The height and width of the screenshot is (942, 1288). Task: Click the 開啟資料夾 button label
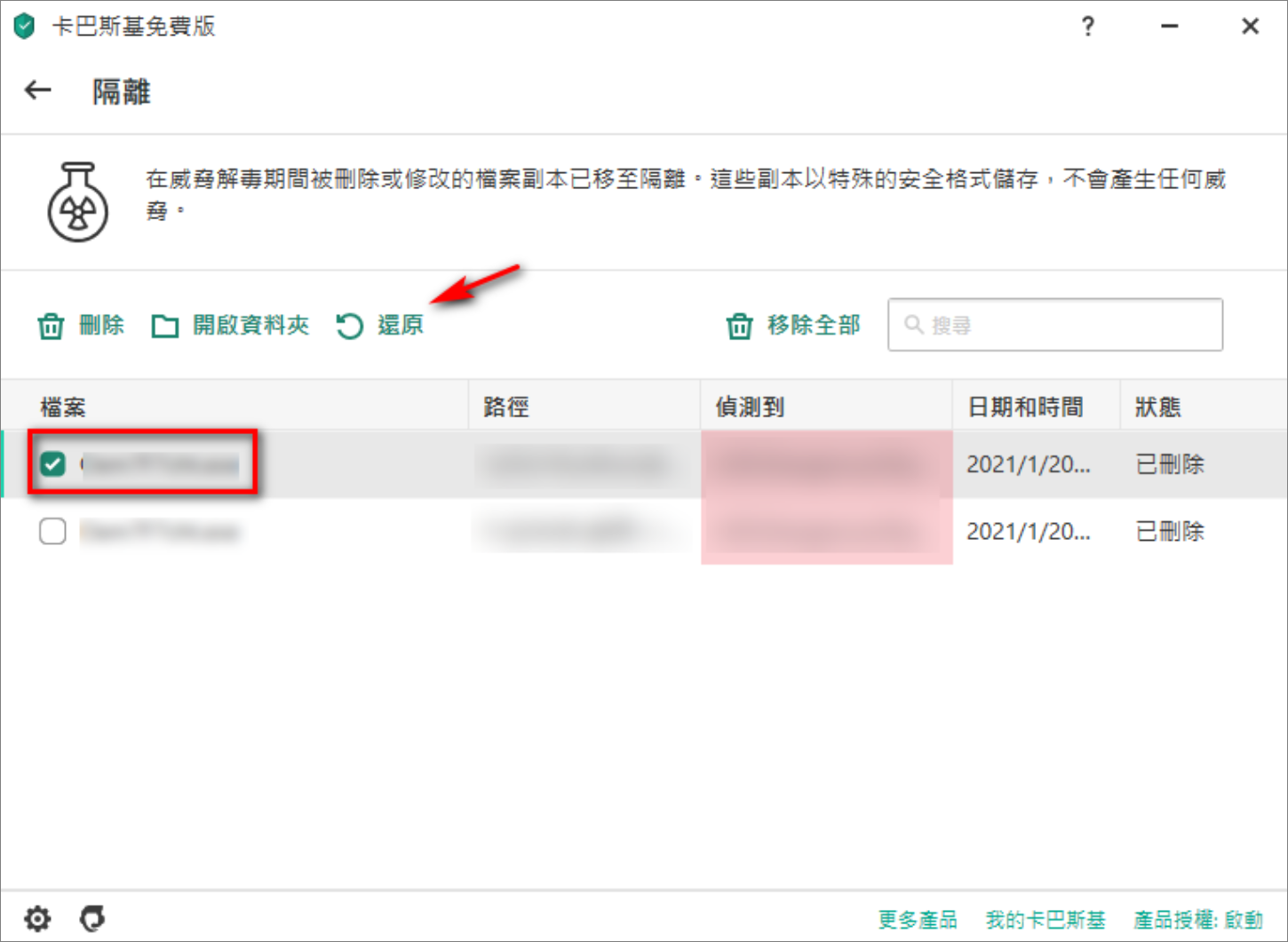[251, 325]
